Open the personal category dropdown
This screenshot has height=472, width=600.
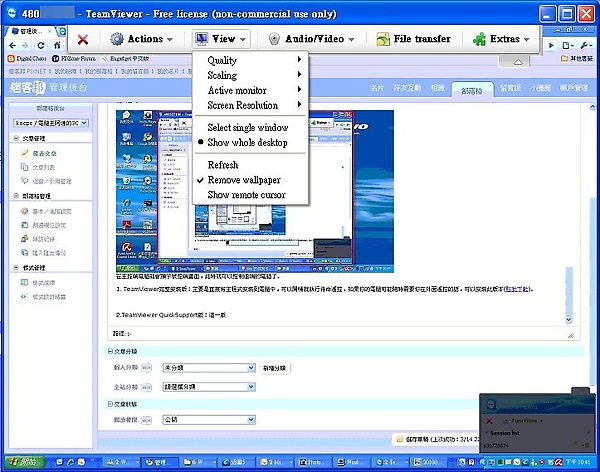209,368
